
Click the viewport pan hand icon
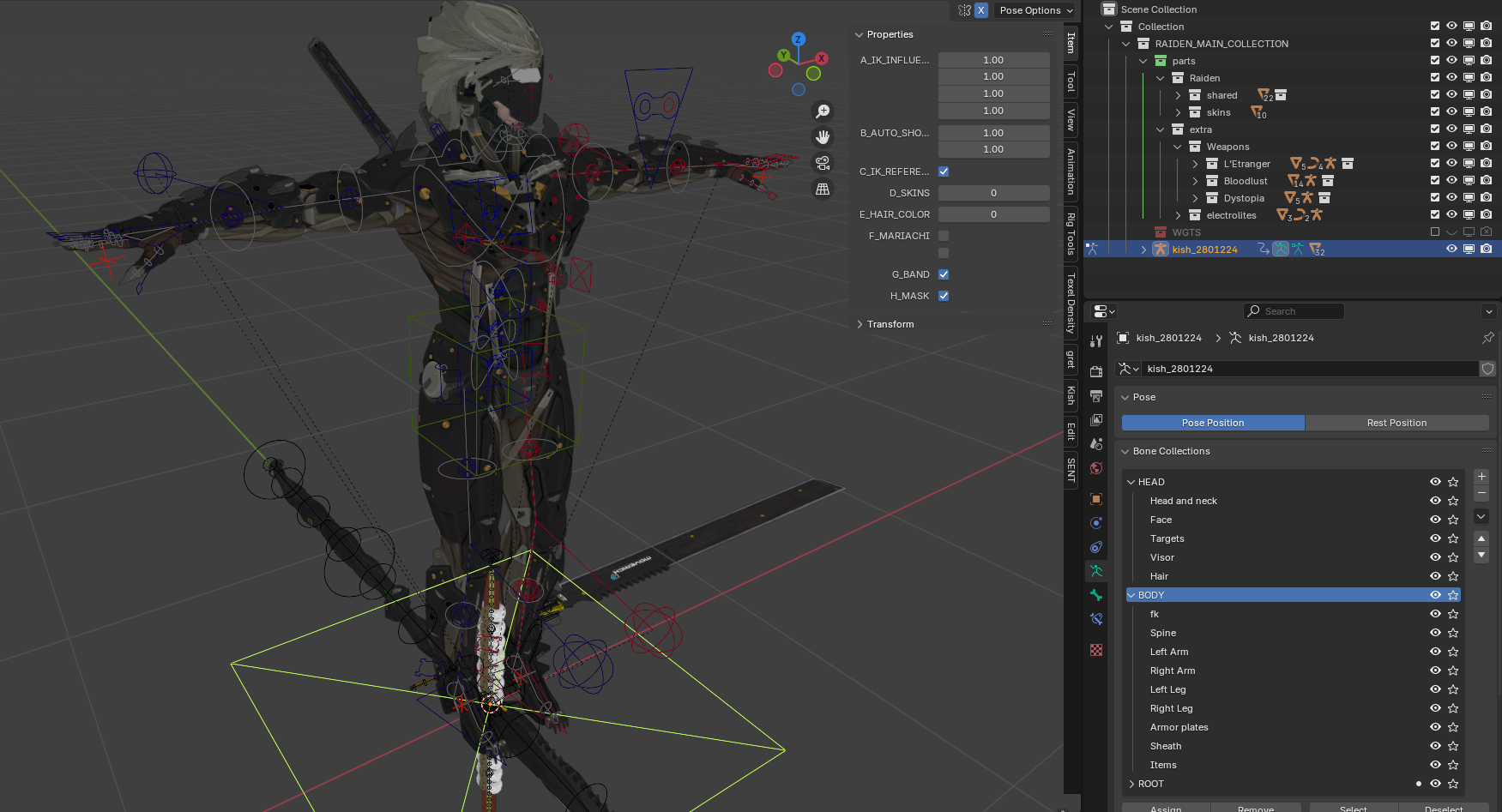click(823, 137)
